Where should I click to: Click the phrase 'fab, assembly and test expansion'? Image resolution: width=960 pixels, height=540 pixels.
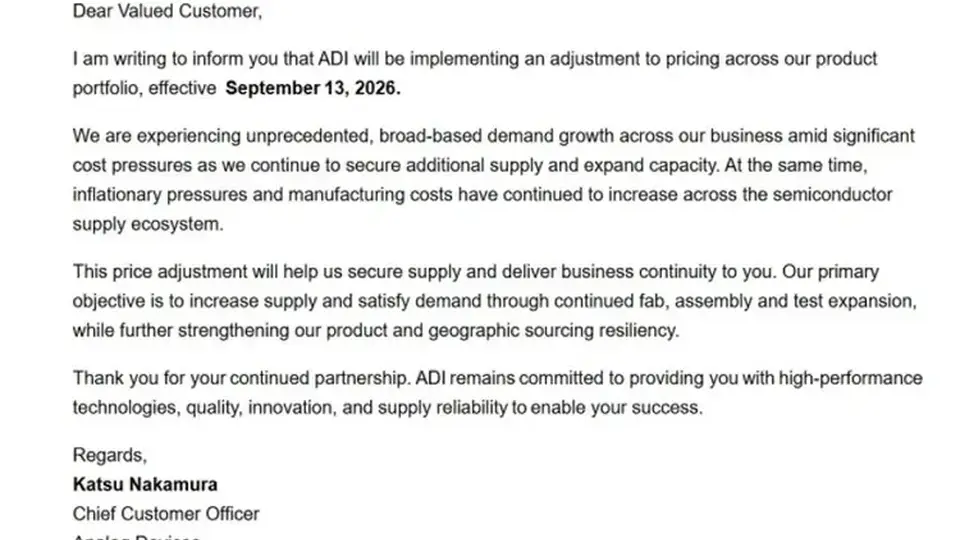coord(778,301)
